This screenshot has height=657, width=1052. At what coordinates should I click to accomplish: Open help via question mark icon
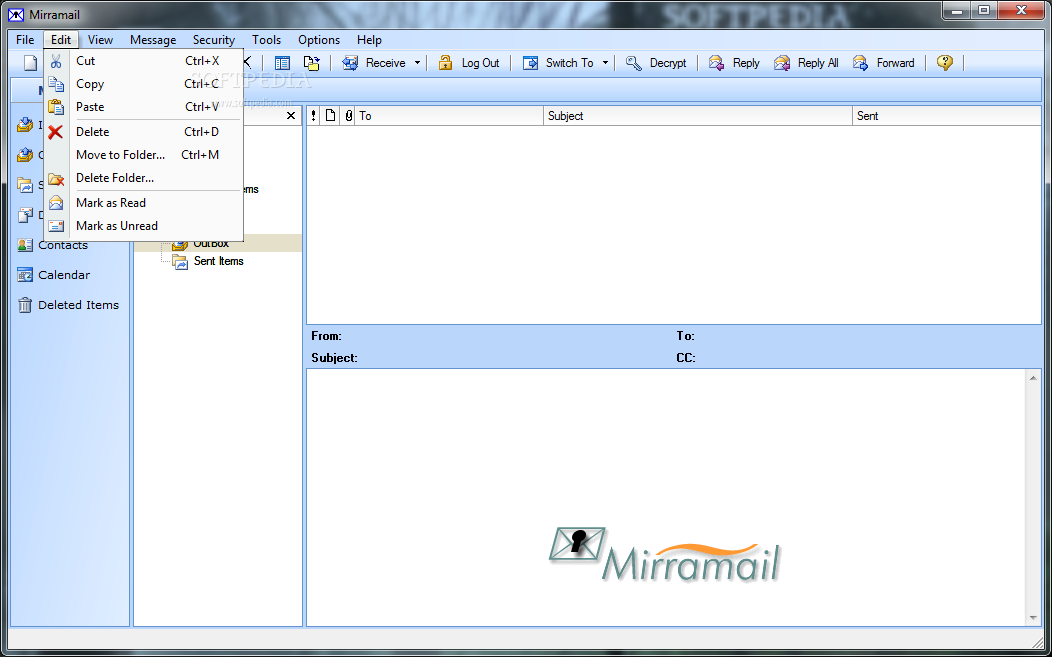coord(945,63)
